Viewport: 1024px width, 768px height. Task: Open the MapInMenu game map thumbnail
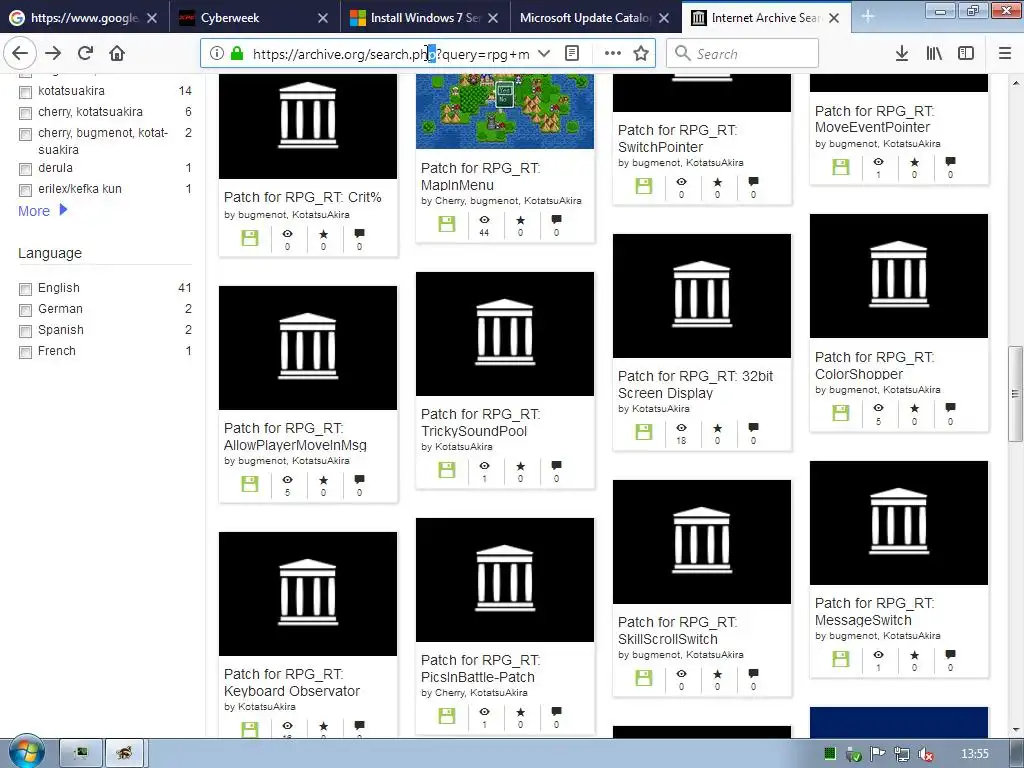(505, 111)
